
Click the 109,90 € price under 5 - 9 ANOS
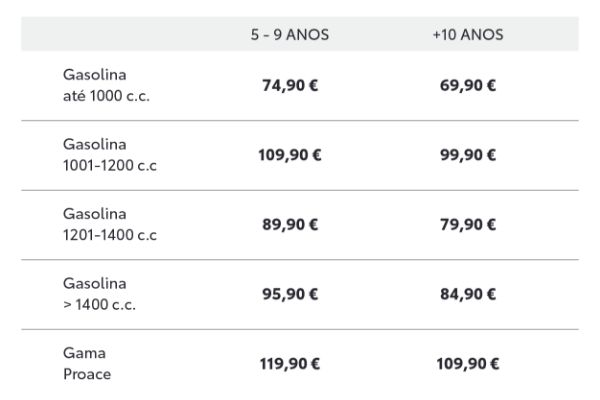(290, 155)
